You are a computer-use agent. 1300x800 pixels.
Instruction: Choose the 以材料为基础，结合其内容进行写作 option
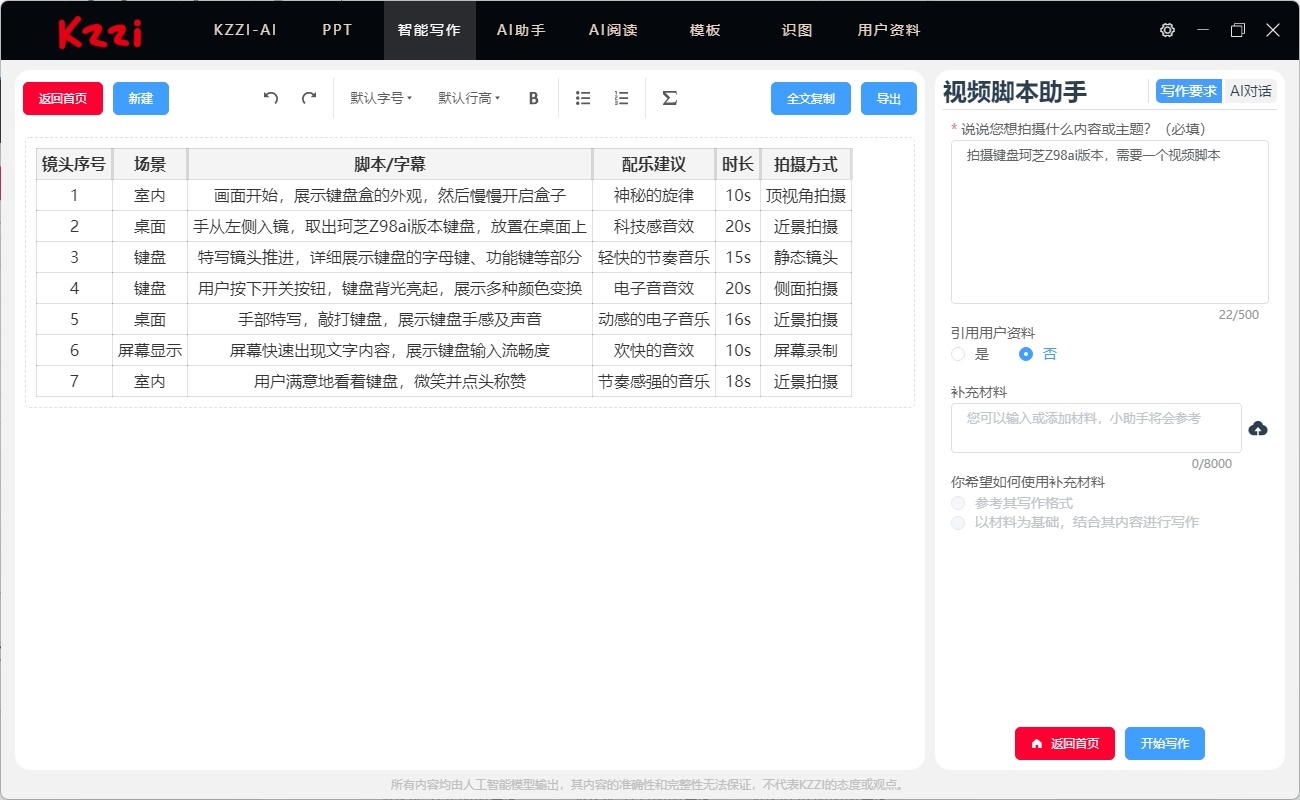point(958,523)
